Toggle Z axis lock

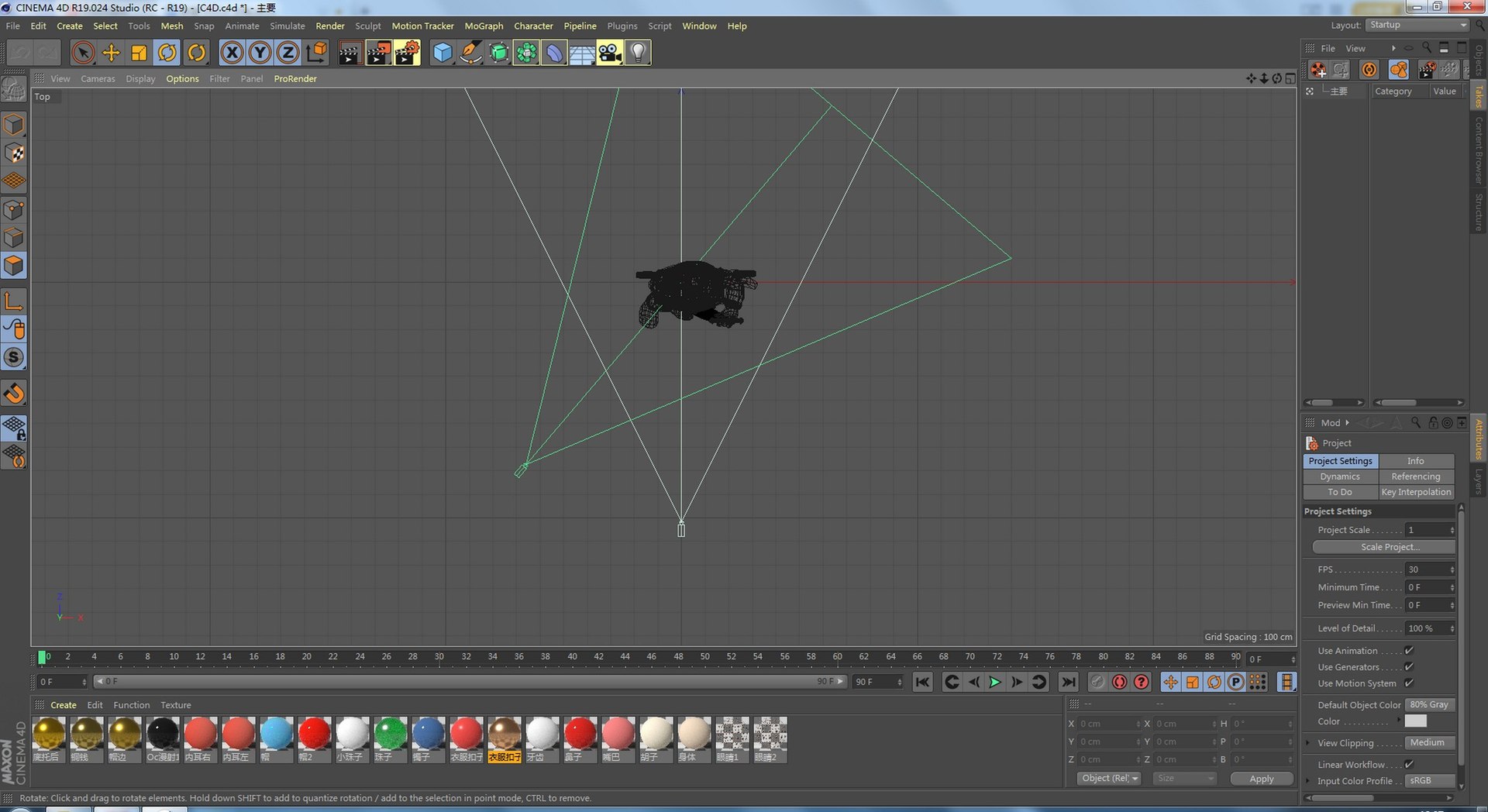(288, 53)
